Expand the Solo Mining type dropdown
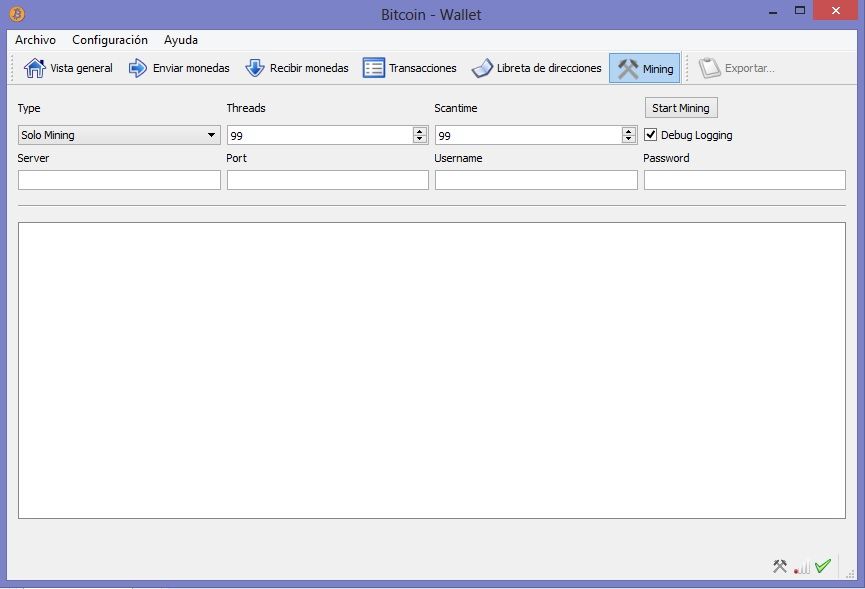Viewport: 865px width, 589px height. tap(119, 135)
